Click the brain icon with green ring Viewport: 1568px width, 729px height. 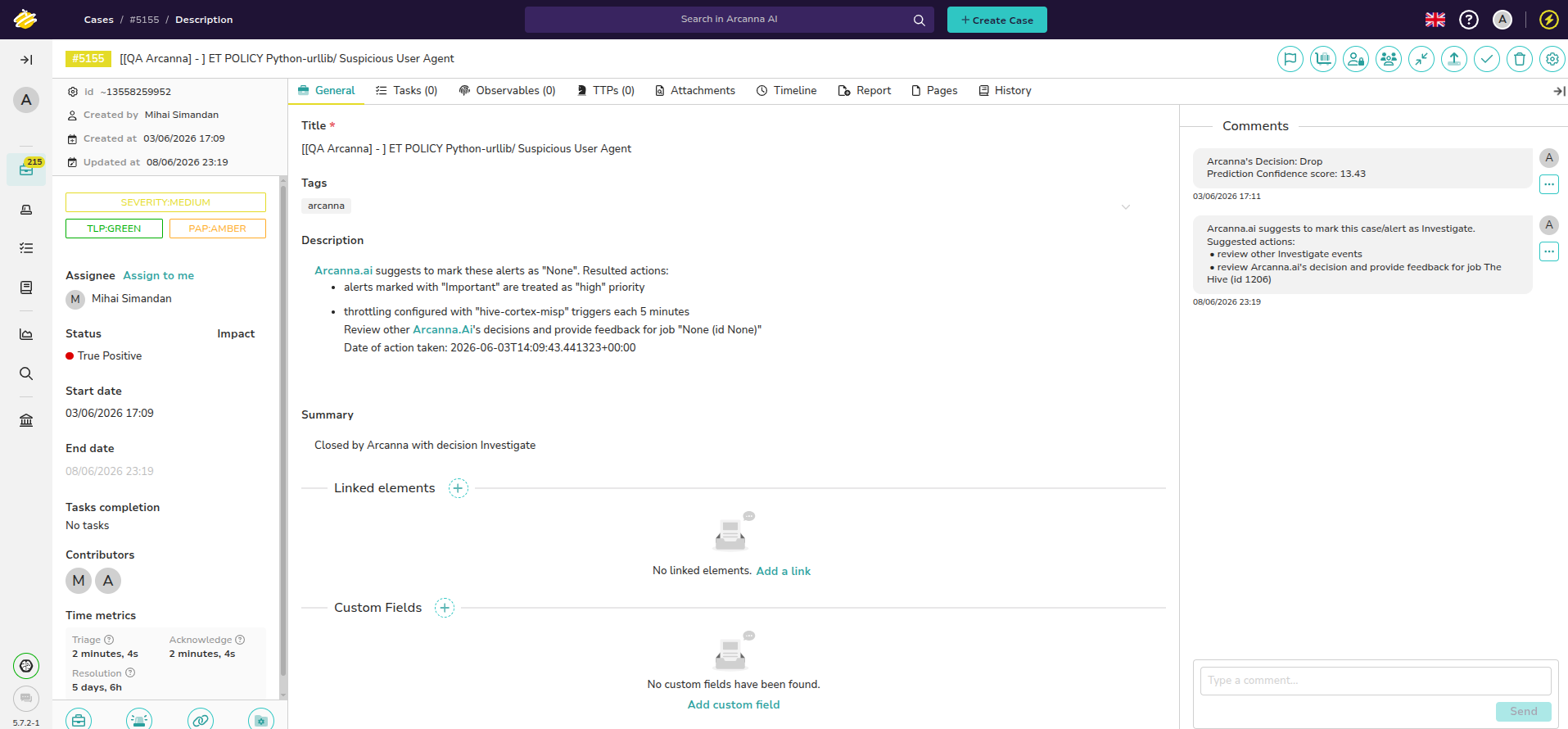pyautogui.click(x=26, y=666)
